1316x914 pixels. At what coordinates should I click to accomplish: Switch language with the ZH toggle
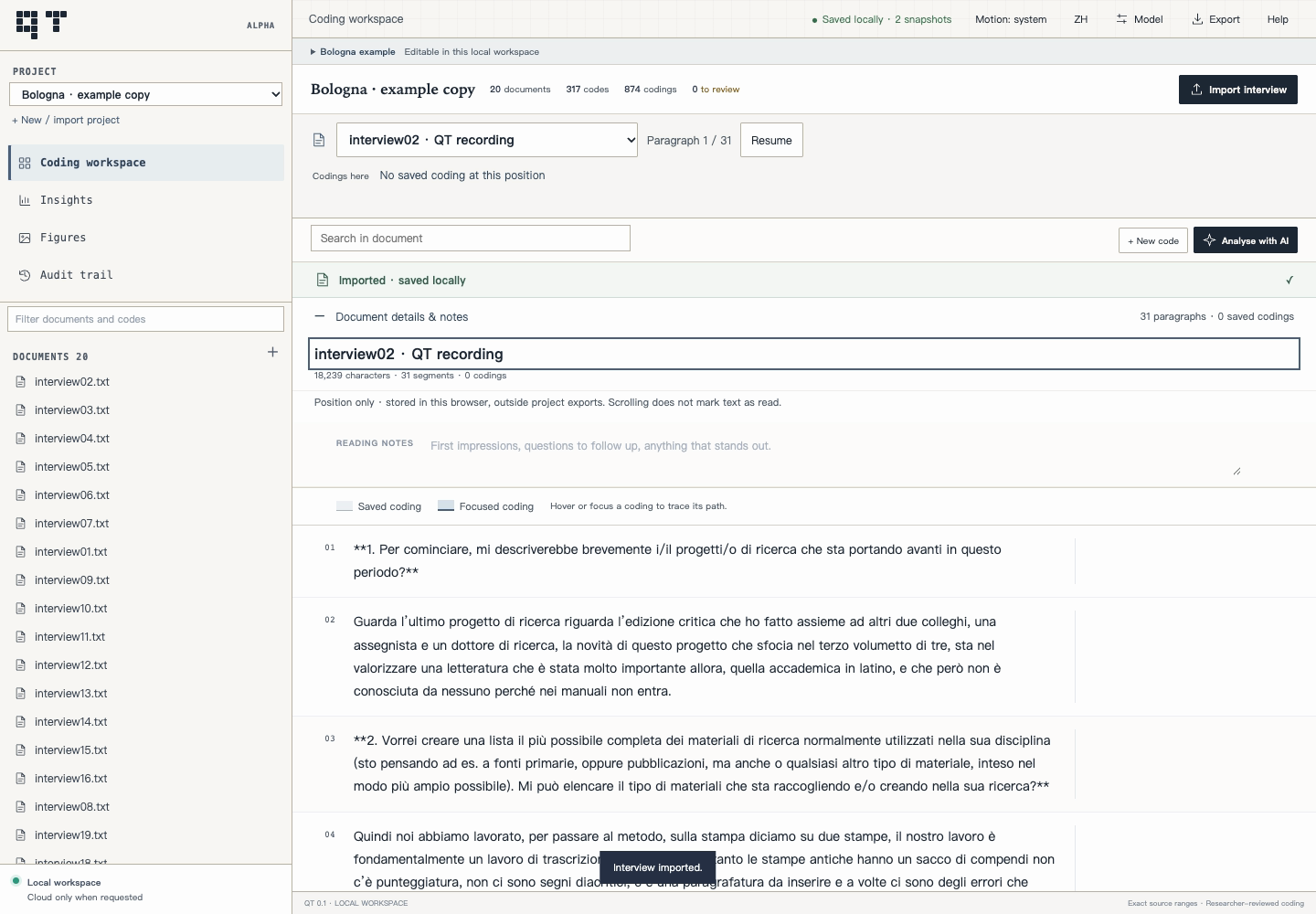tap(1080, 19)
